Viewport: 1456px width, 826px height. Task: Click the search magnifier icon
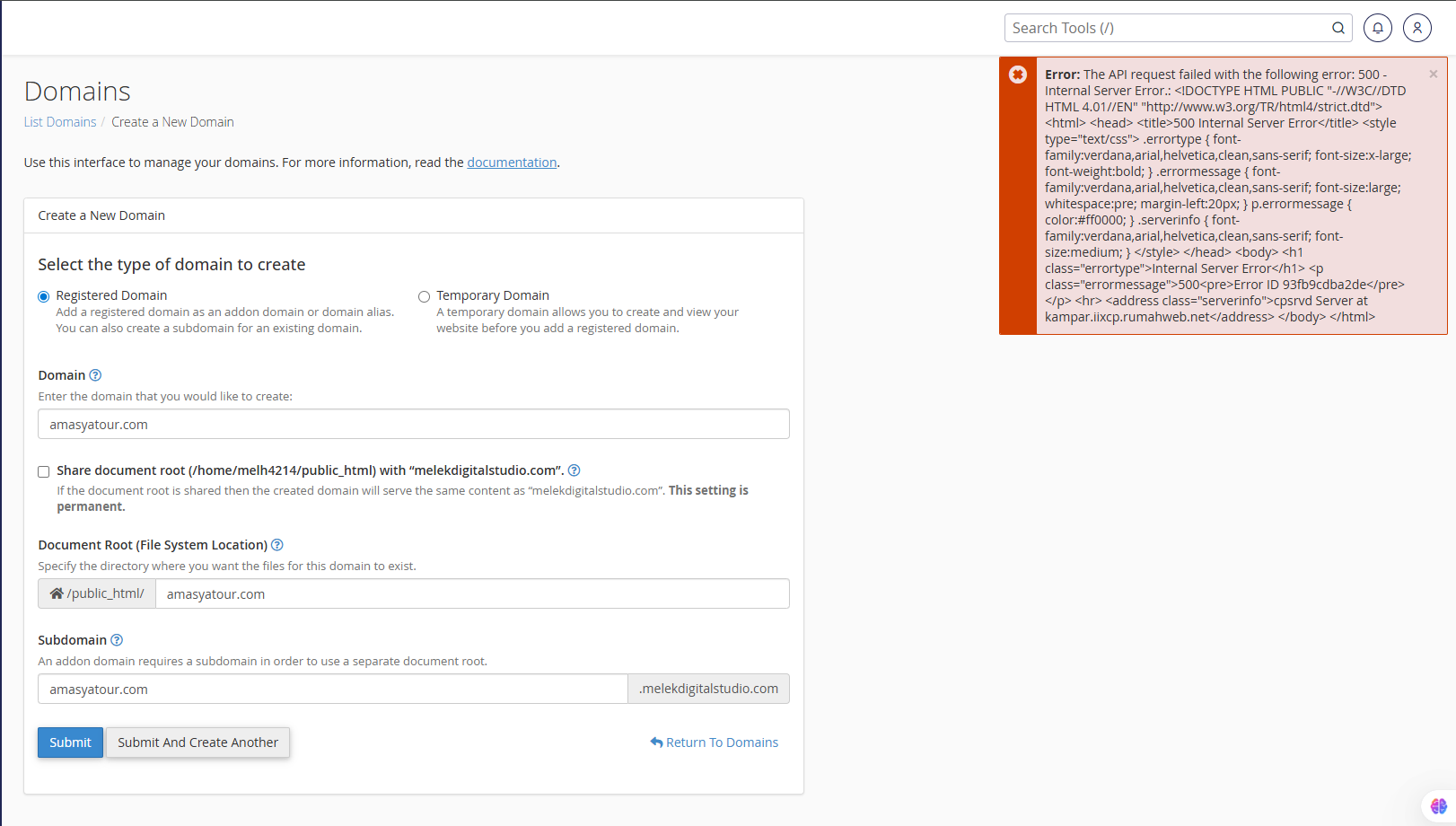[1338, 28]
